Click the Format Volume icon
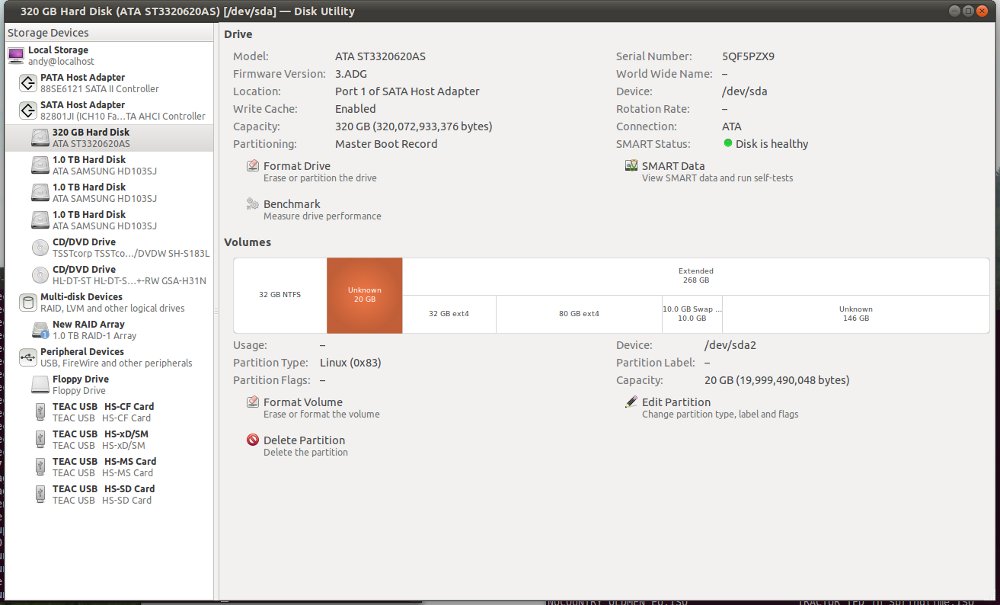Screen dimensions: 1000x605 (x=253, y=402)
